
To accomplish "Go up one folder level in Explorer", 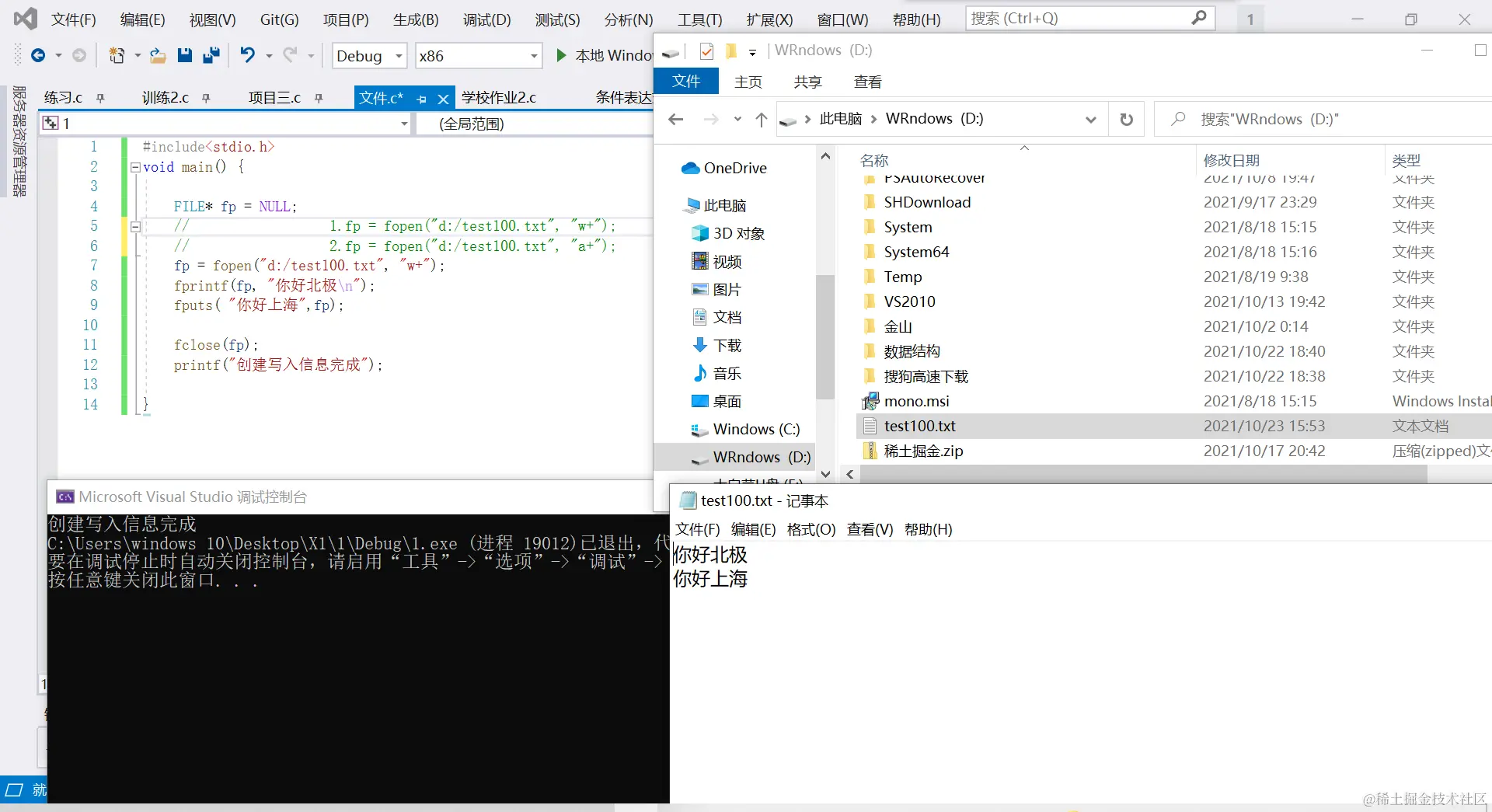I will 762,119.
